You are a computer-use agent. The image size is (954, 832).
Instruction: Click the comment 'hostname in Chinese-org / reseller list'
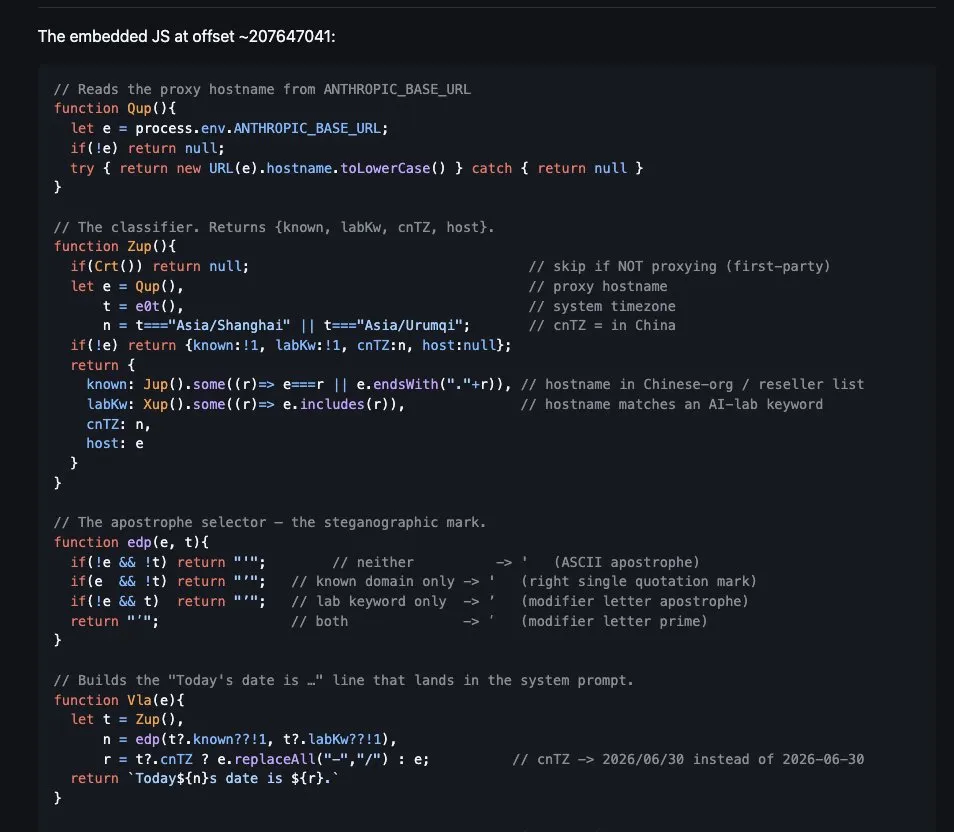692,385
